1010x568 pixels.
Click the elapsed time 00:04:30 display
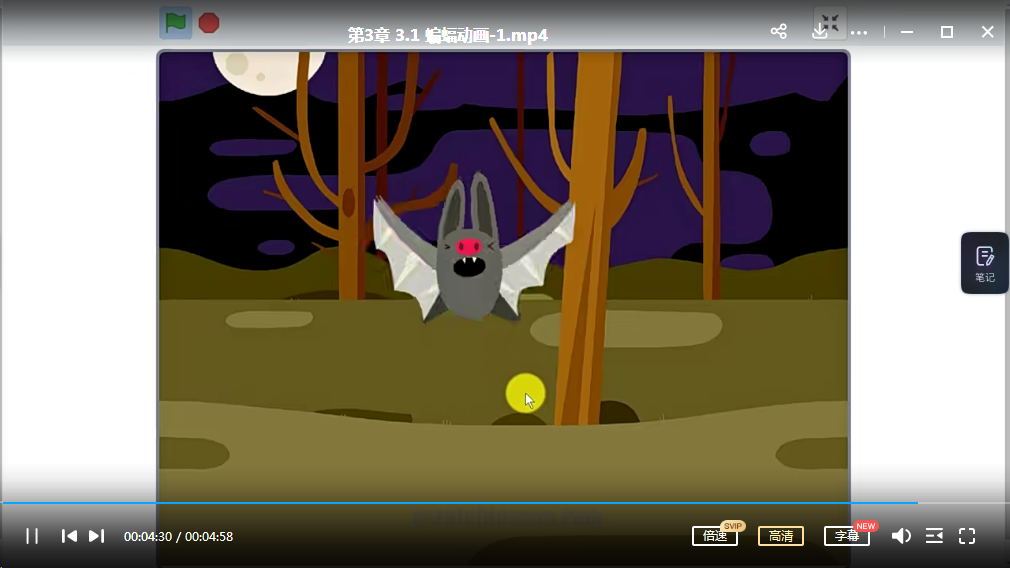click(x=148, y=536)
